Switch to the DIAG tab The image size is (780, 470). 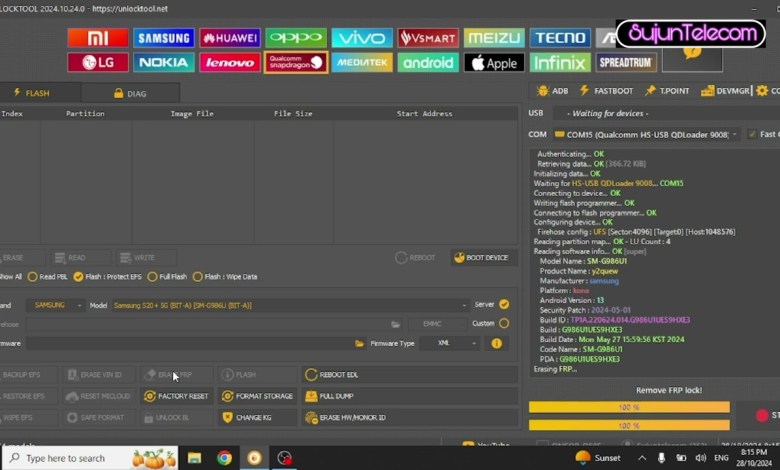130,93
